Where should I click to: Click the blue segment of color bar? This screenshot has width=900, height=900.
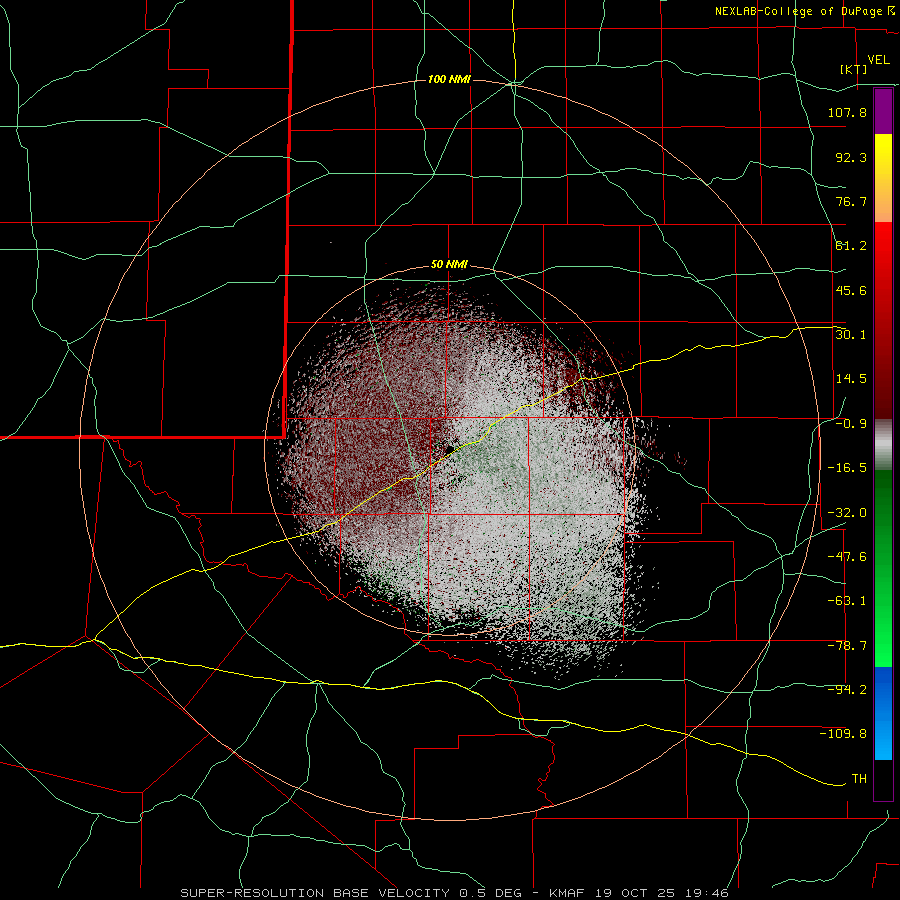883,713
